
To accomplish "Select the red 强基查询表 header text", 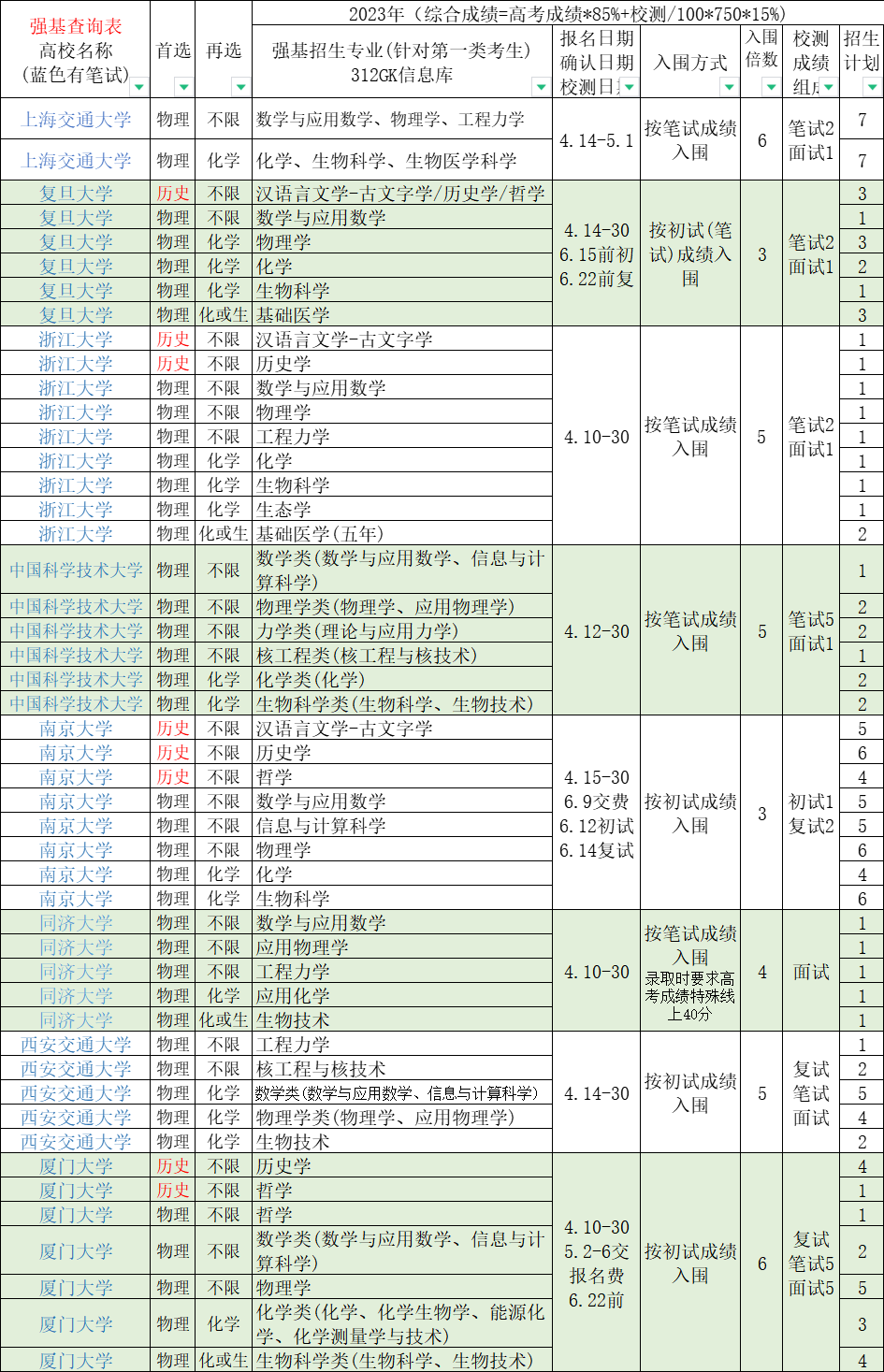I will pyautogui.click(x=76, y=26).
